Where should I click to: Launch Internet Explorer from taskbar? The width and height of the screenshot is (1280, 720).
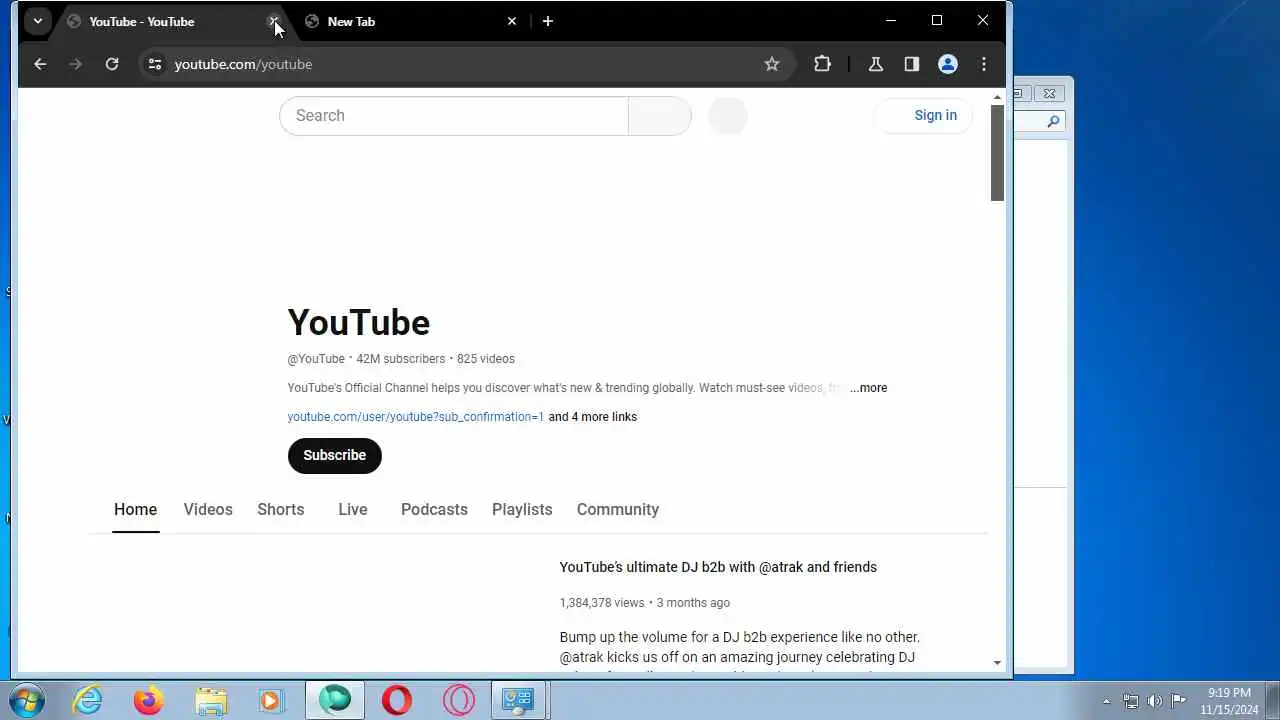[88, 700]
